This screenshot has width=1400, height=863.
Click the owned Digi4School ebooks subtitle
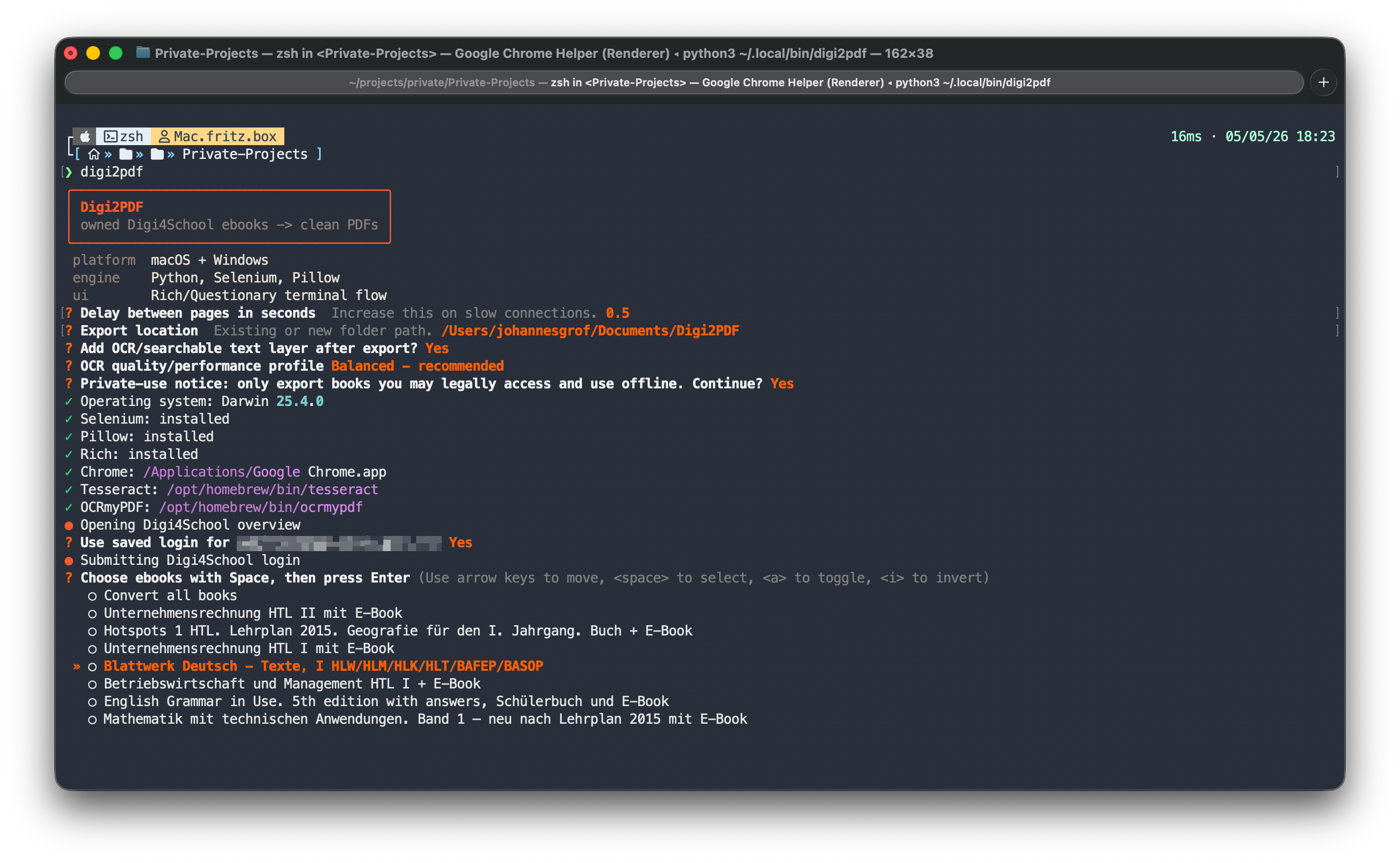229,225
